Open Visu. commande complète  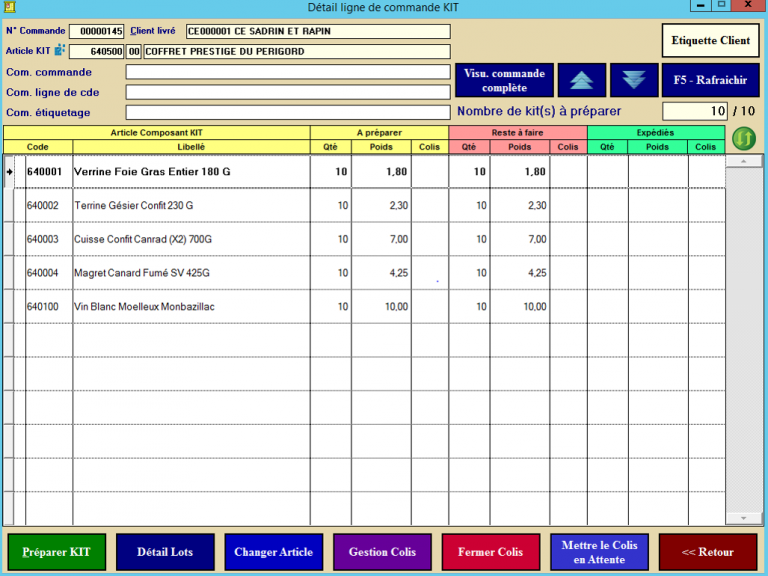tap(504, 80)
